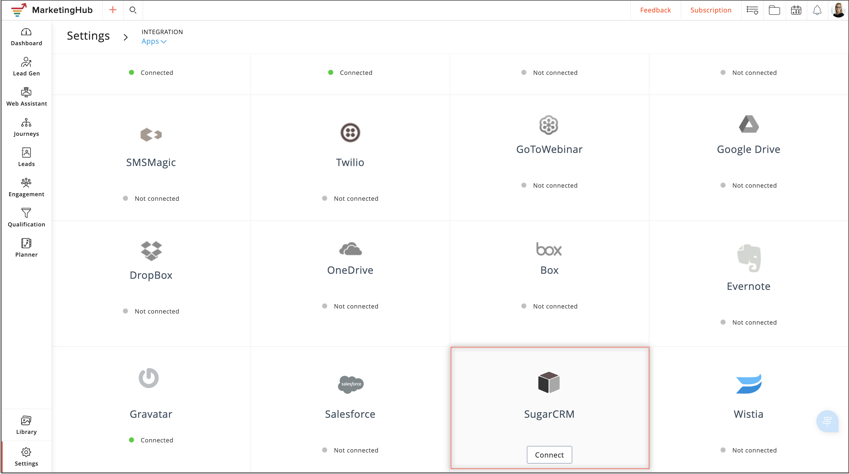
Task: Click the SMSMagic app icon
Action: click(151, 134)
